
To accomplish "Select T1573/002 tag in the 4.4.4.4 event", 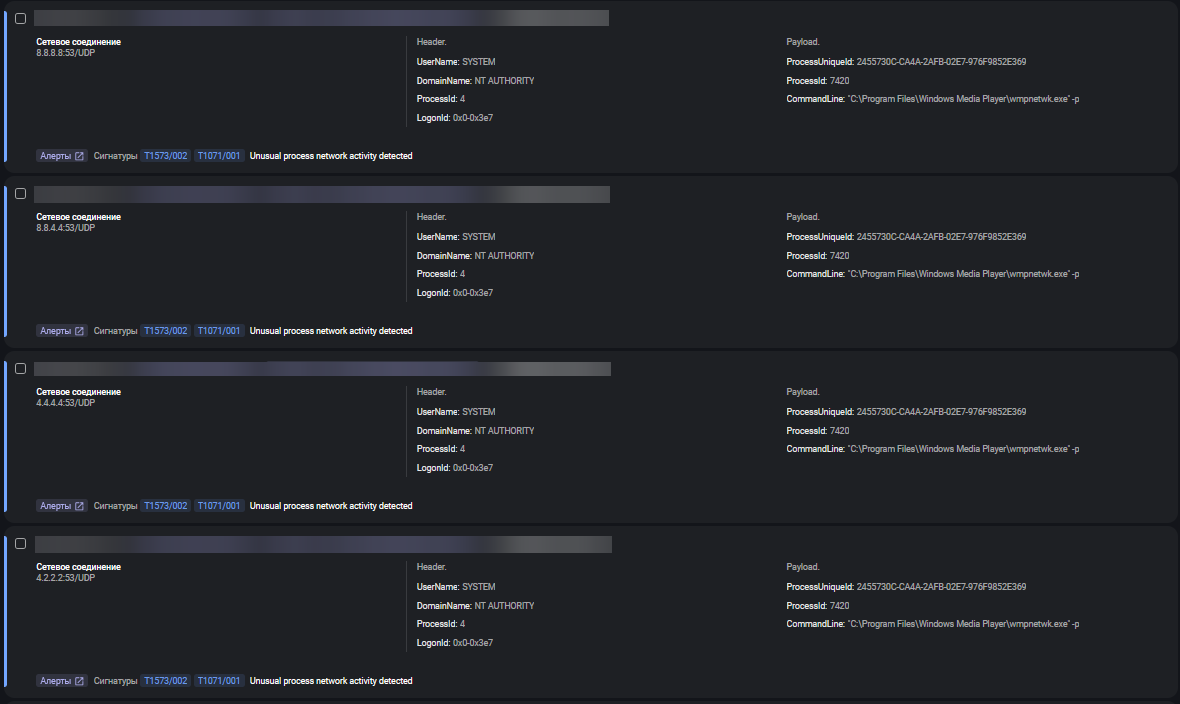I will (166, 506).
